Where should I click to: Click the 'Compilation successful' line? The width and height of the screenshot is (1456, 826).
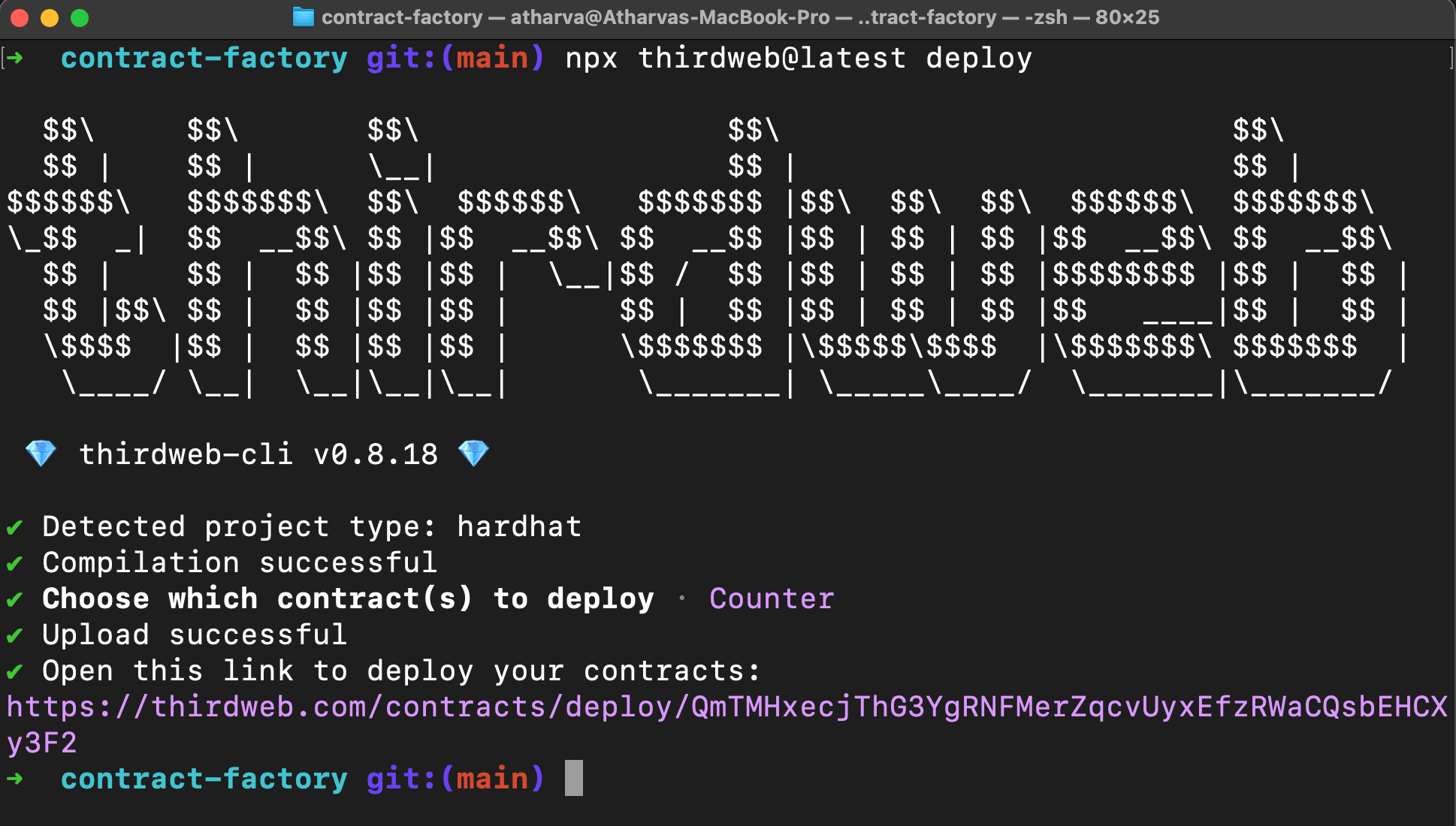coord(240,562)
